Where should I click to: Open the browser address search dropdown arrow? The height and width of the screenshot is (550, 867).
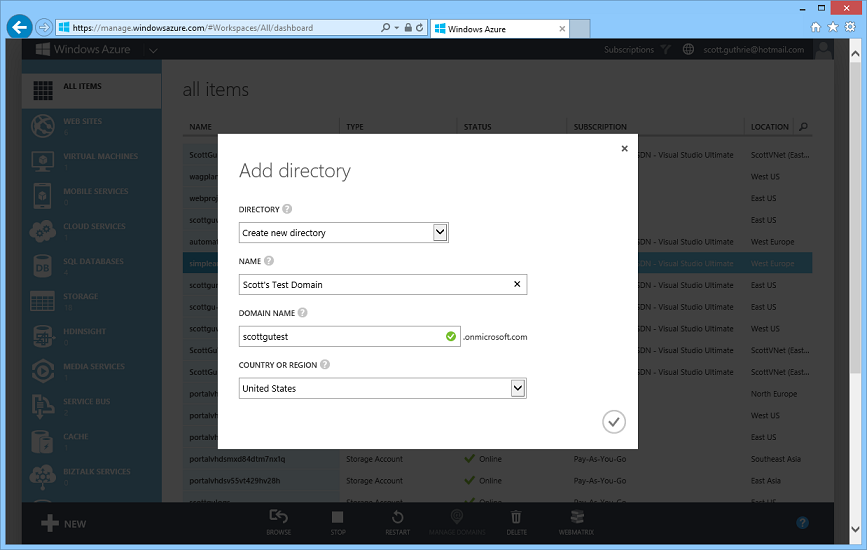396,28
